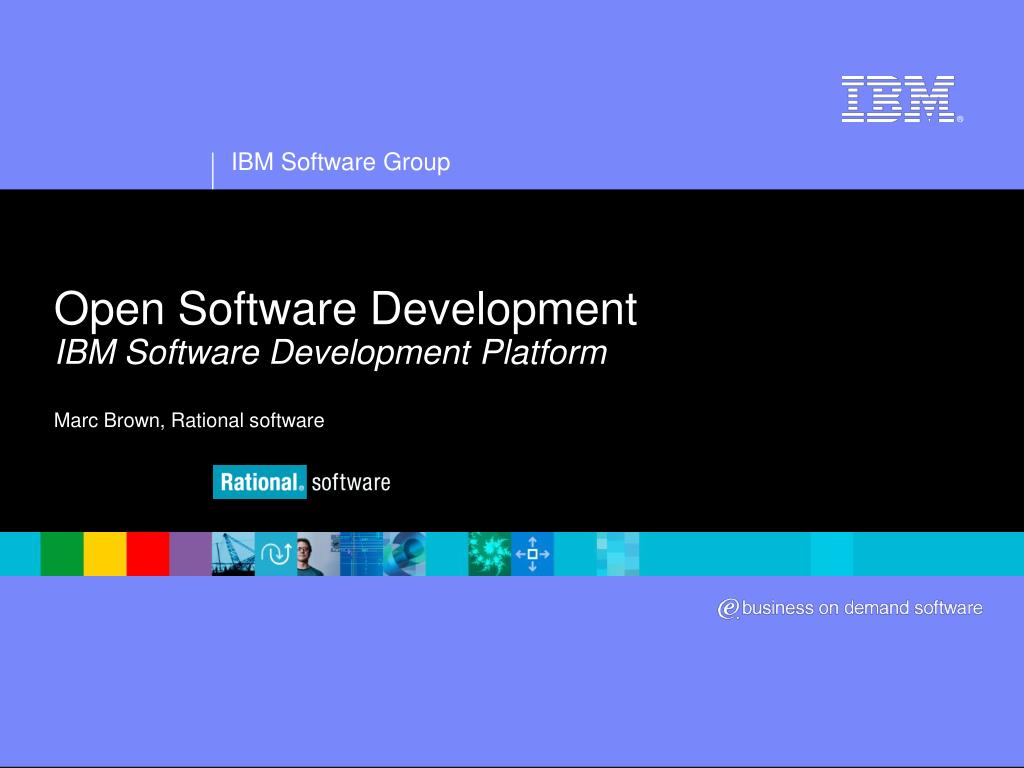The height and width of the screenshot is (768, 1024).
Task: Click the blue spiral shape tile
Action: (x=405, y=554)
